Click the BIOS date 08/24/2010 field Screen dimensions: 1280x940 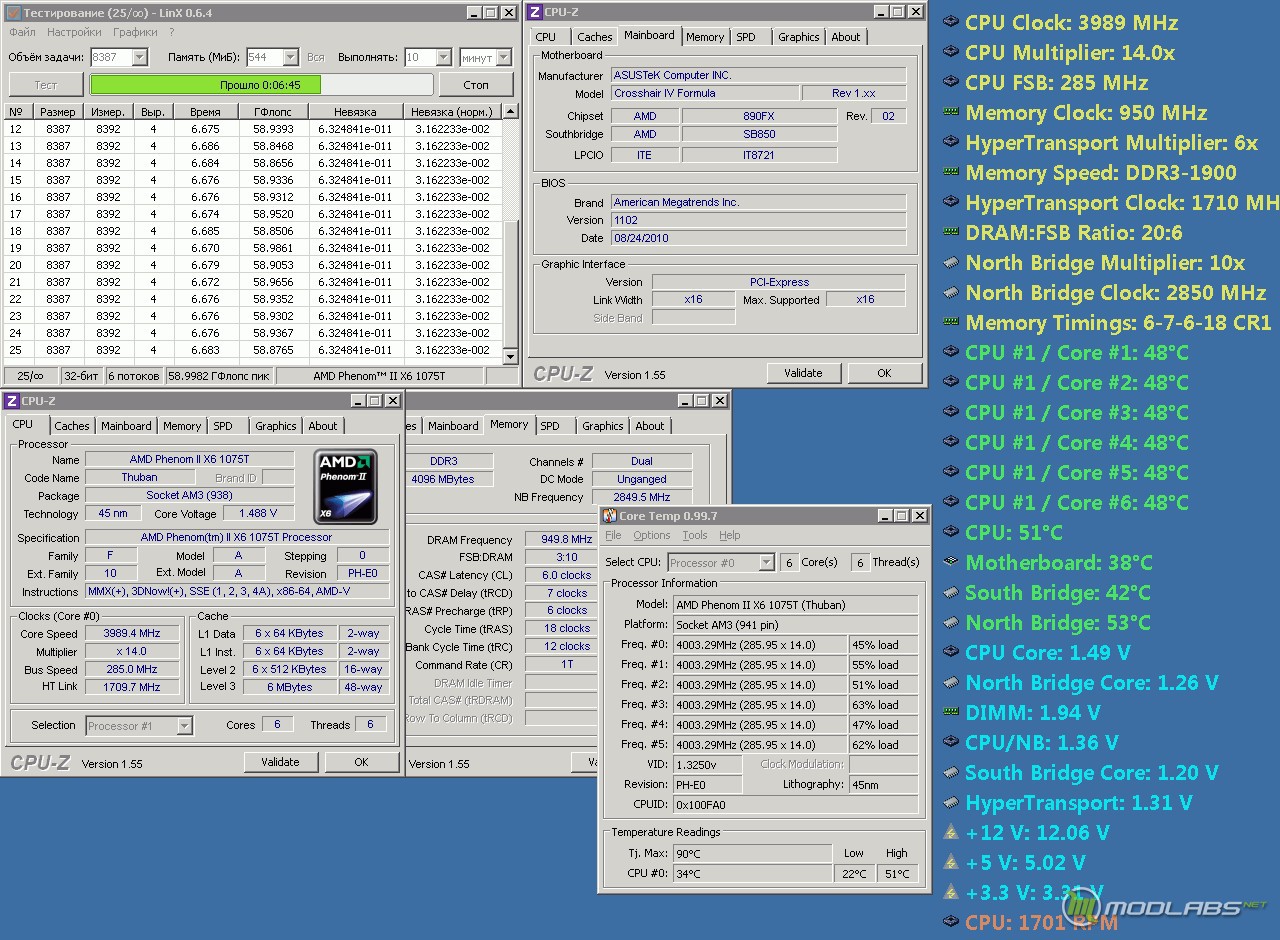(758, 238)
